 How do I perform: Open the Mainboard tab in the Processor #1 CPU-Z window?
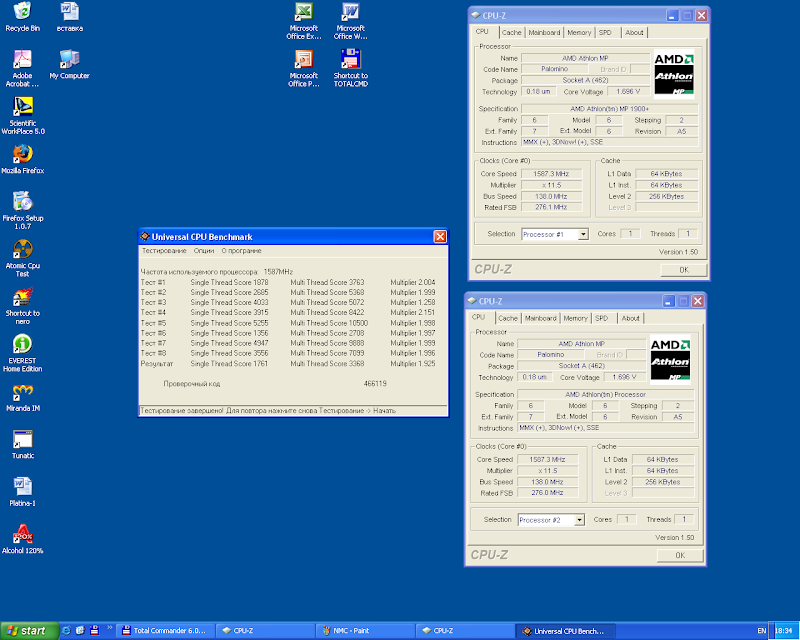pyautogui.click(x=544, y=33)
